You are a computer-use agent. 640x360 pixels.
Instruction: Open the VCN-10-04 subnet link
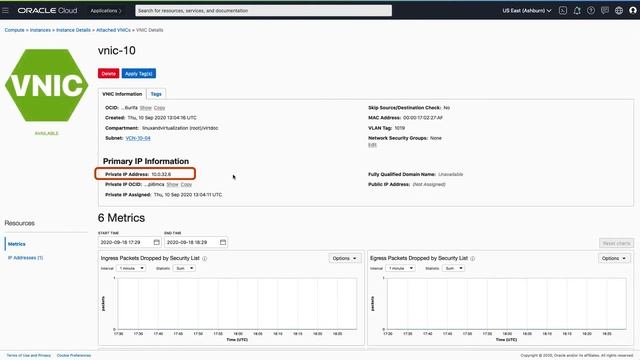click(138, 138)
